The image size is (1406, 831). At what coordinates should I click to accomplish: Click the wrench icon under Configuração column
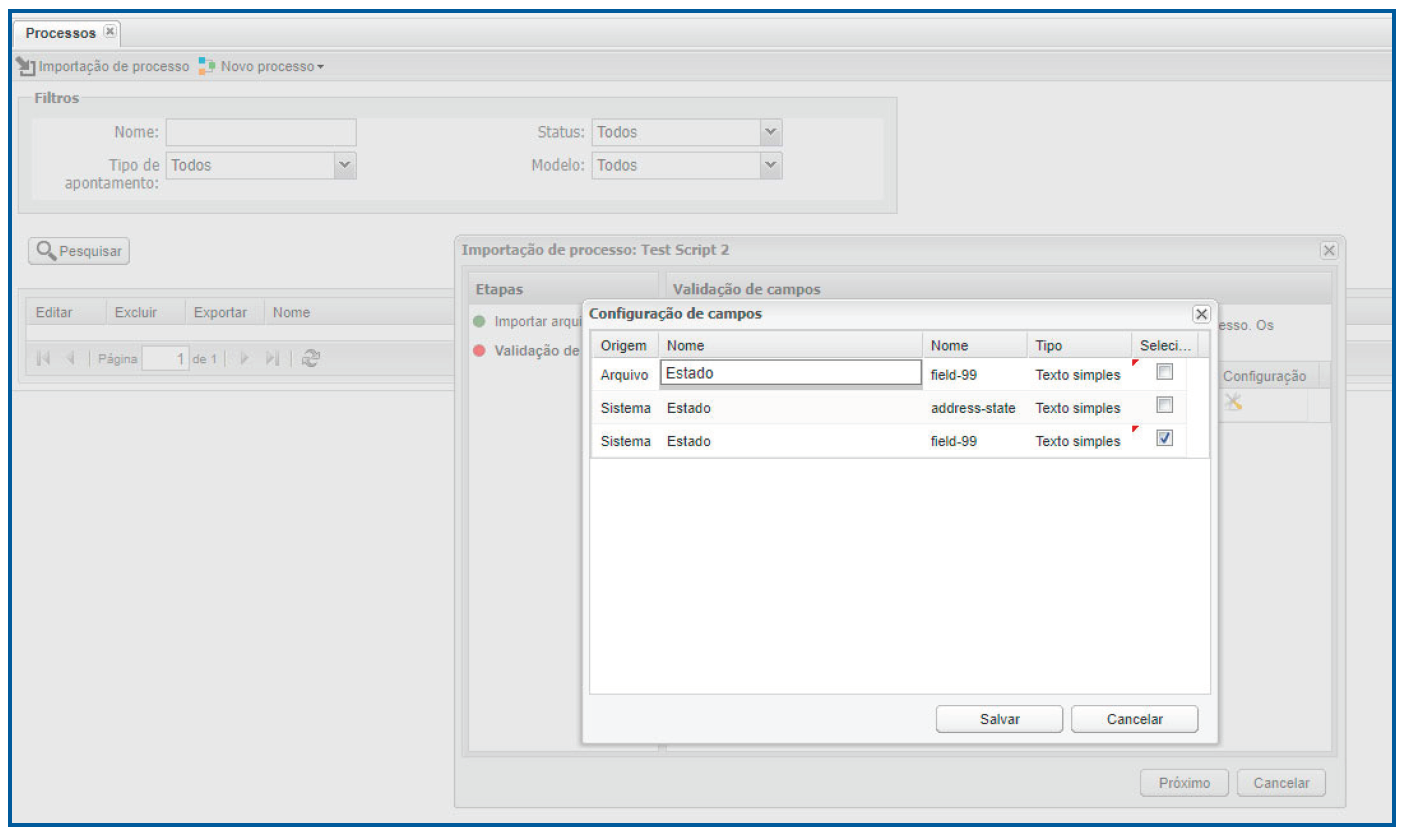[x=1233, y=402]
